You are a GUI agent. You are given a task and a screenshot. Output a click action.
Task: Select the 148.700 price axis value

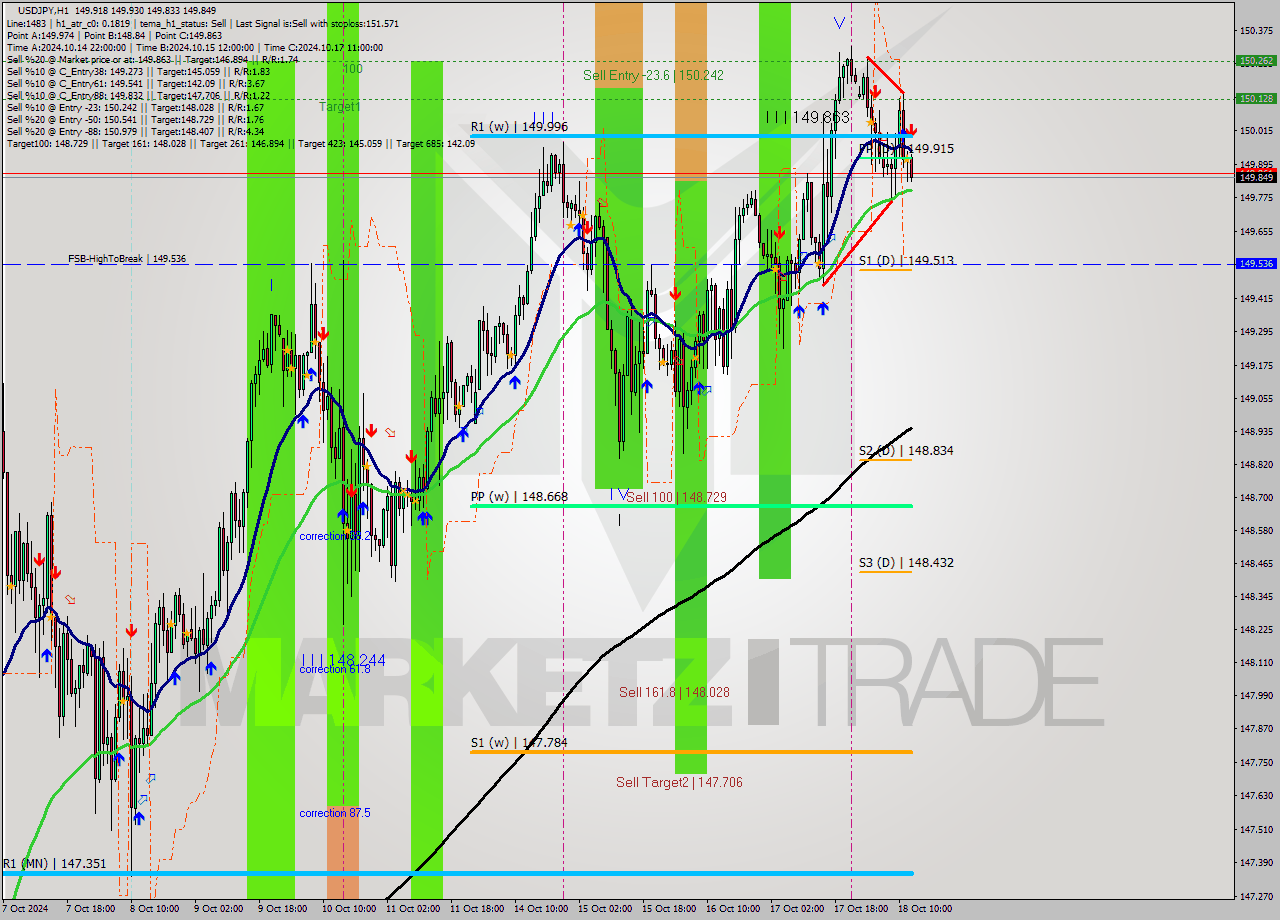click(1256, 497)
